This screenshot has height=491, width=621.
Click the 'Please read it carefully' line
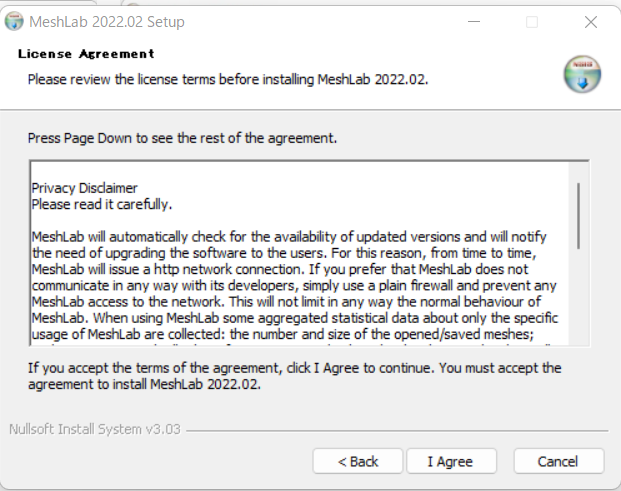(x=102, y=204)
